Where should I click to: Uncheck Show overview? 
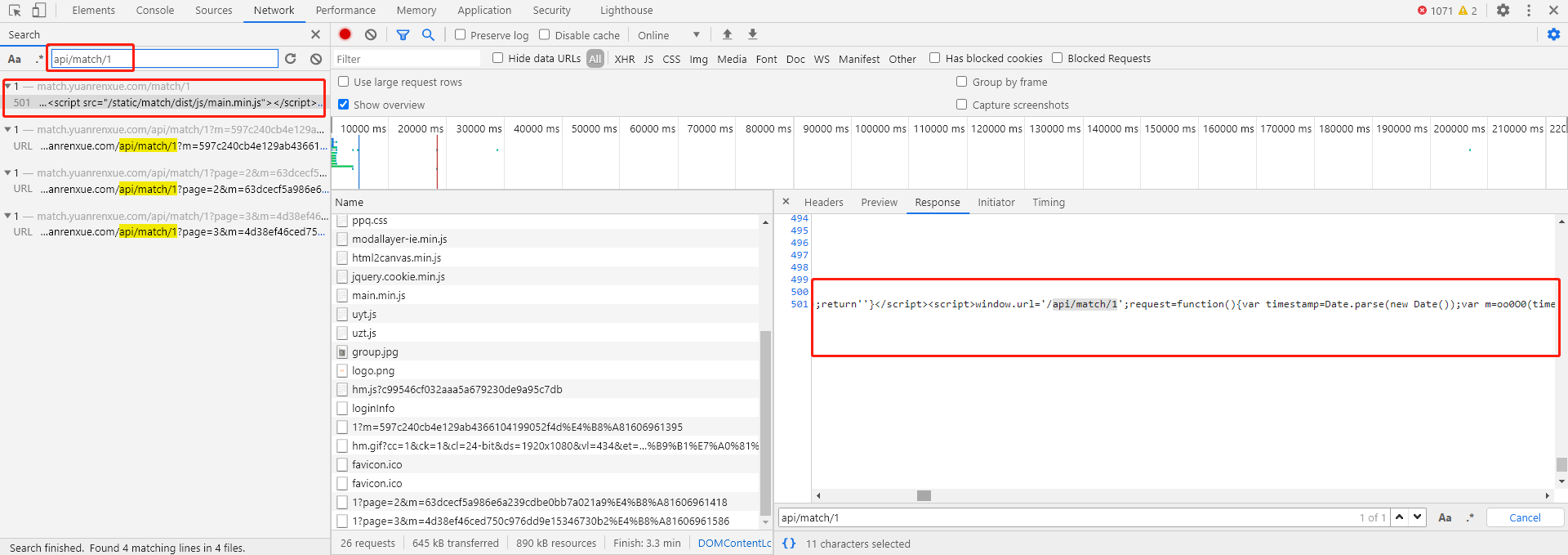tap(344, 105)
